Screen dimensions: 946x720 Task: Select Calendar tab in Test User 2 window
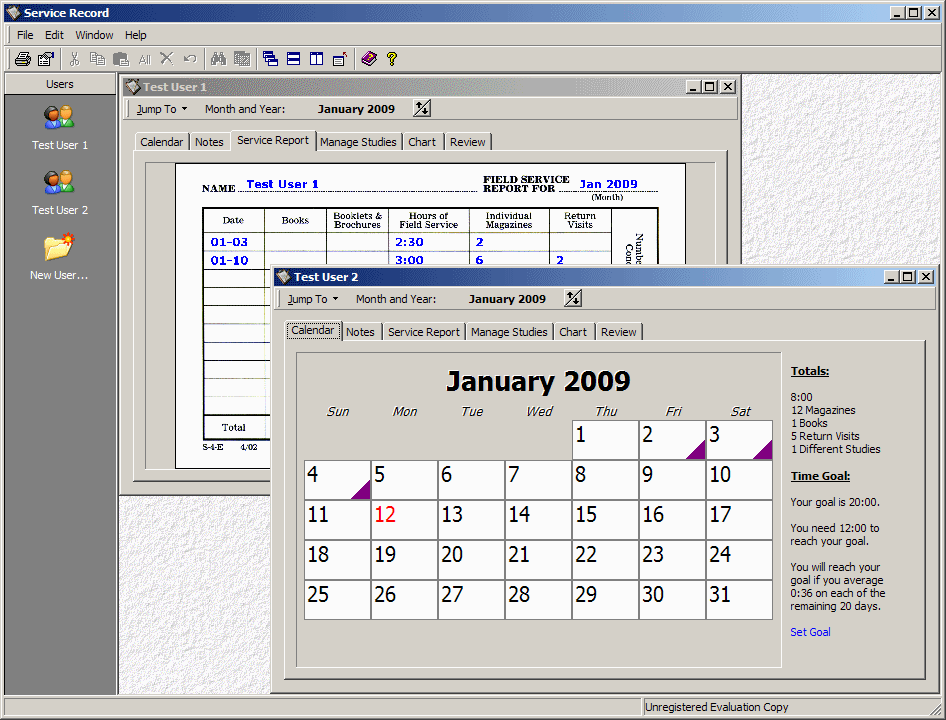tap(313, 330)
